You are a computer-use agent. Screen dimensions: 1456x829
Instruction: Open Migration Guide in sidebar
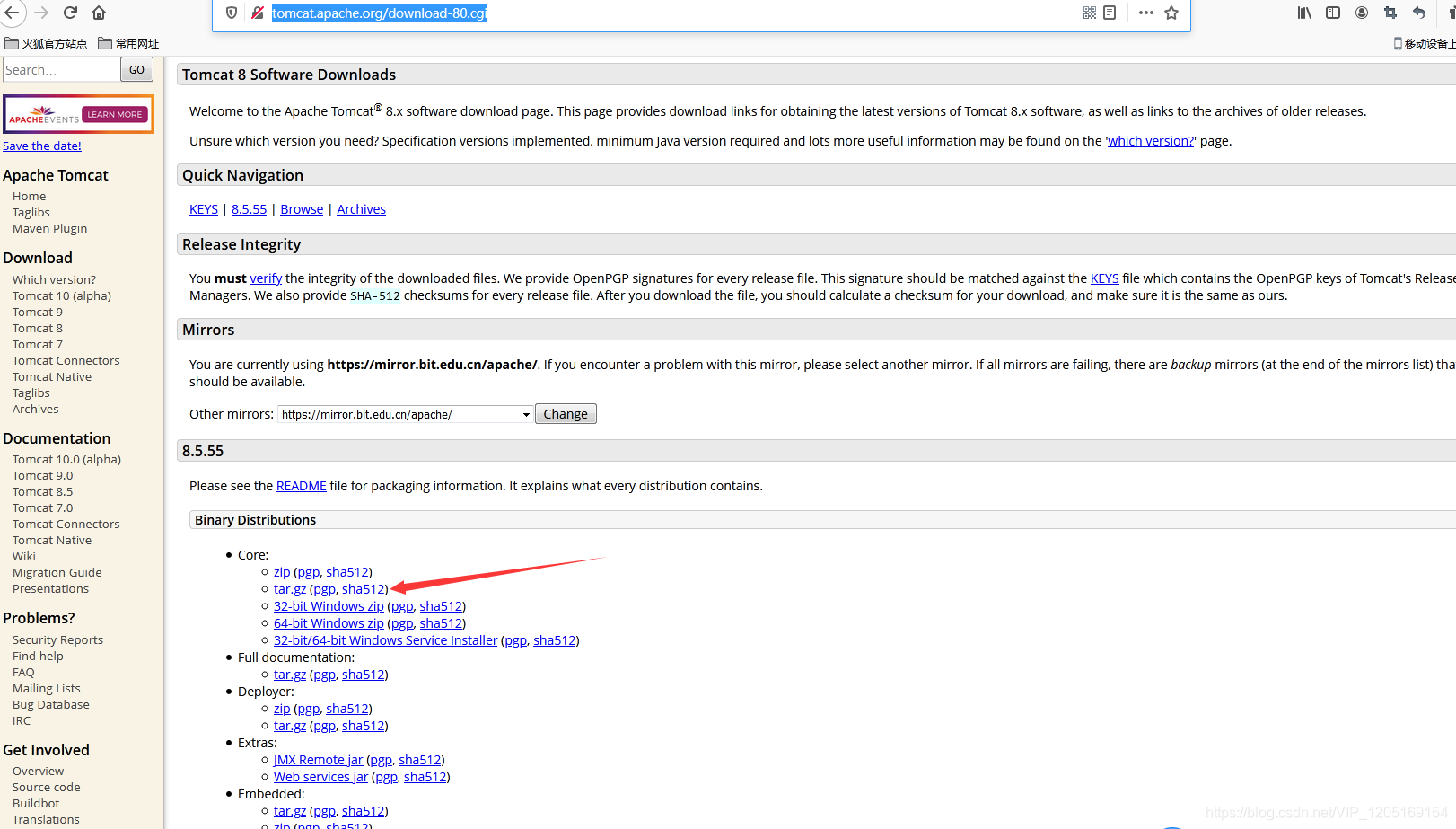57,573
